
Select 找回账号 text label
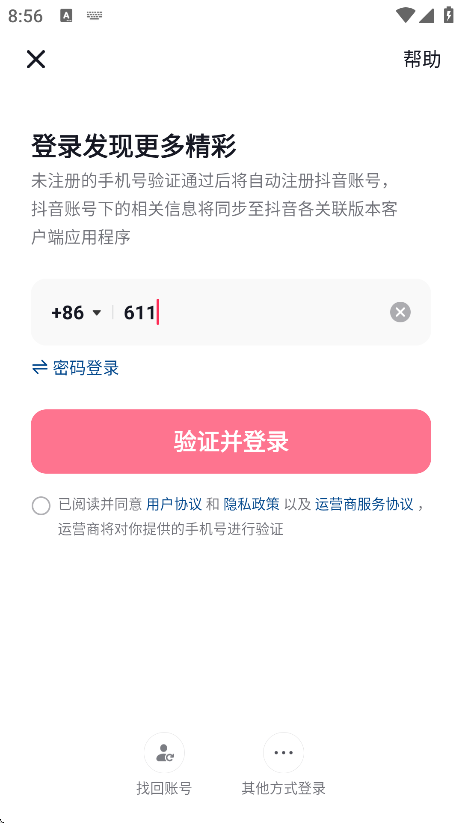coord(164,788)
